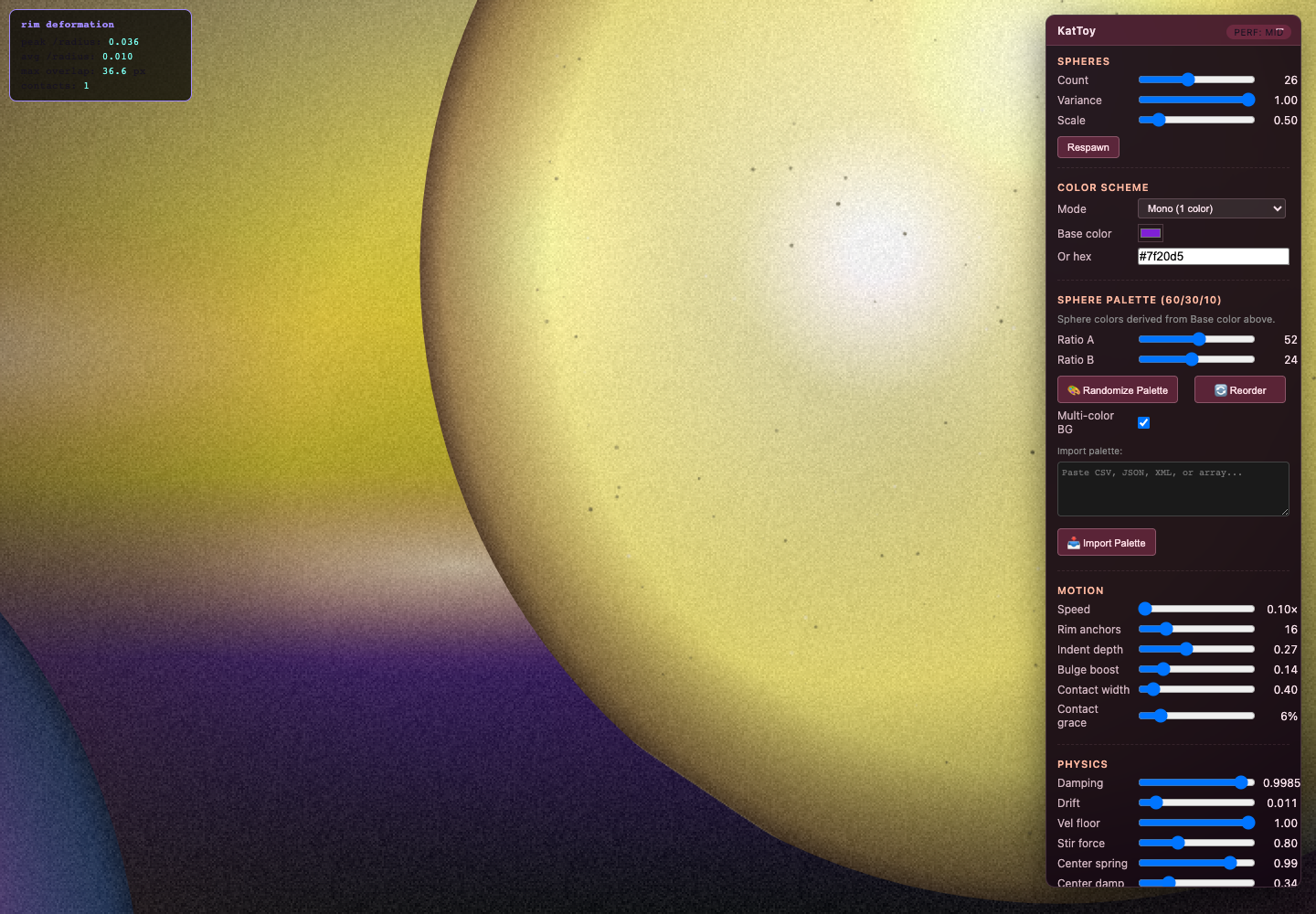This screenshot has height=914, width=1316.
Task: Click the "Sphere colors derived from Base color" note
Action: (1165, 319)
